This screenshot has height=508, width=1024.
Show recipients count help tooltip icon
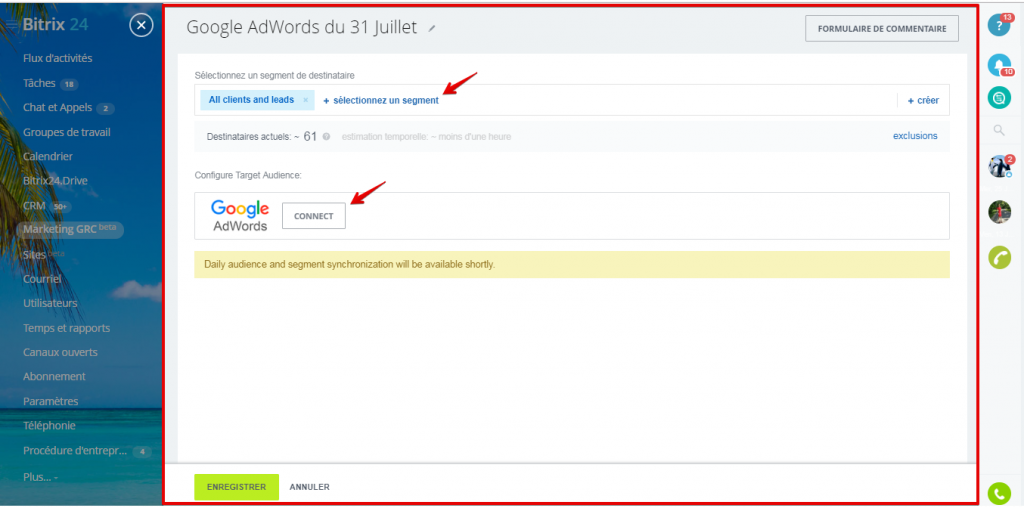tap(327, 136)
